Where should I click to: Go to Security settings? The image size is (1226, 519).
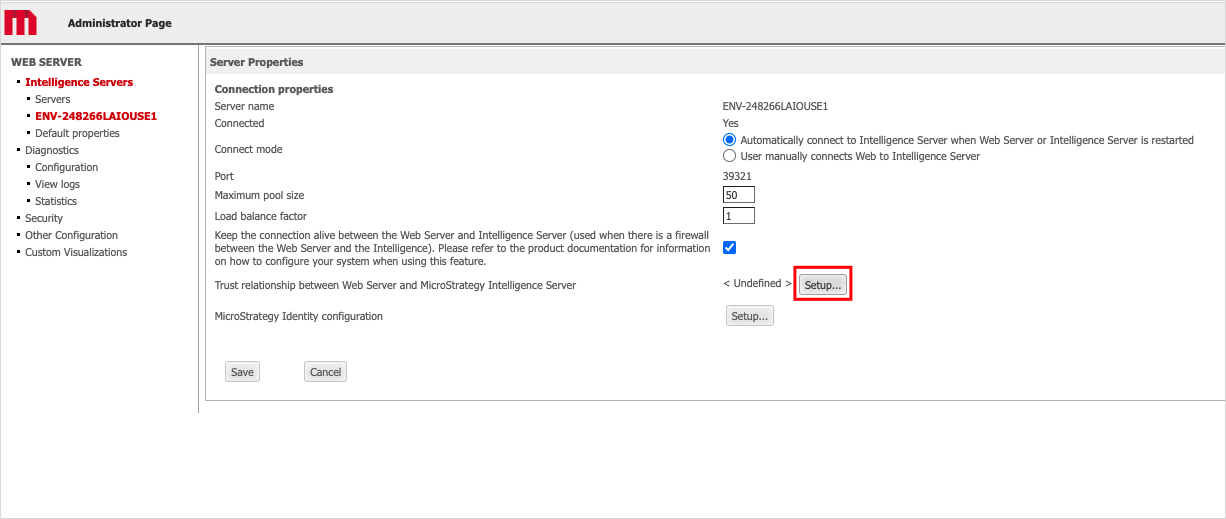tap(44, 218)
